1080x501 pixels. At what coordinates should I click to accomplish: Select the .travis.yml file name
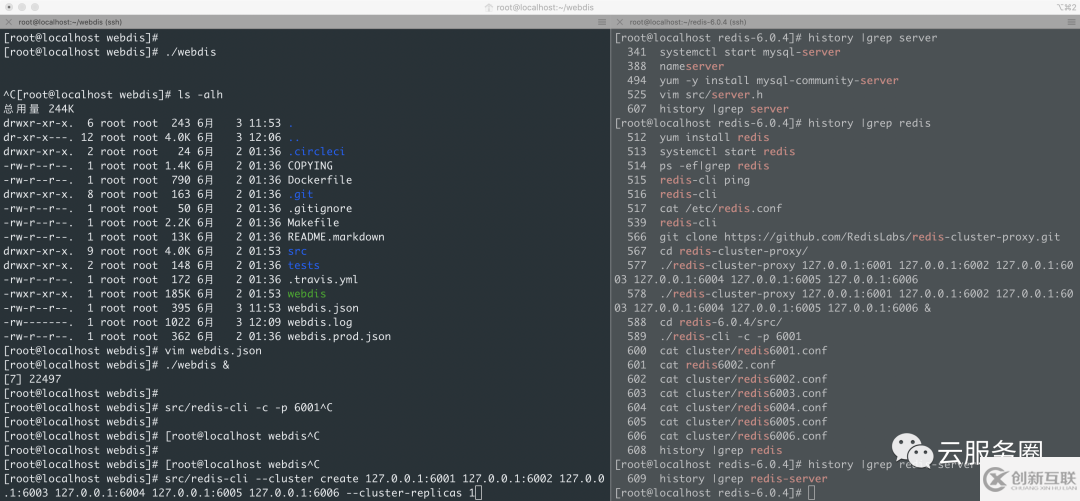point(323,280)
